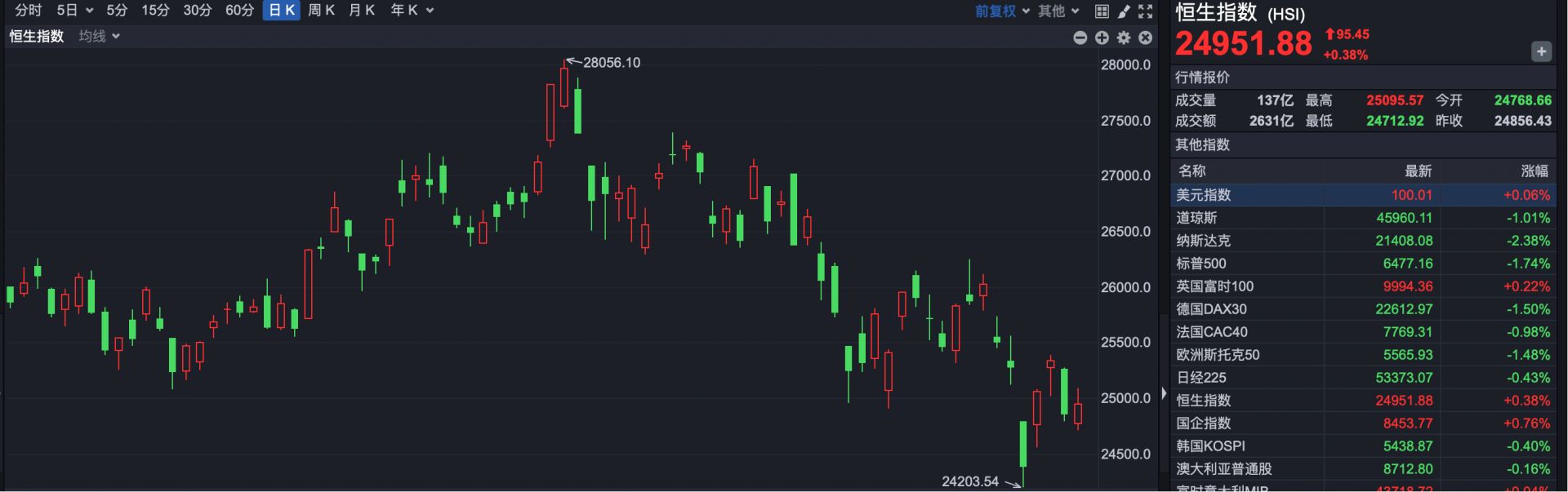Click the 27000.0 price axis label
Image resolution: width=1568 pixels, height=492 pixels.
tap(1125, 175)
